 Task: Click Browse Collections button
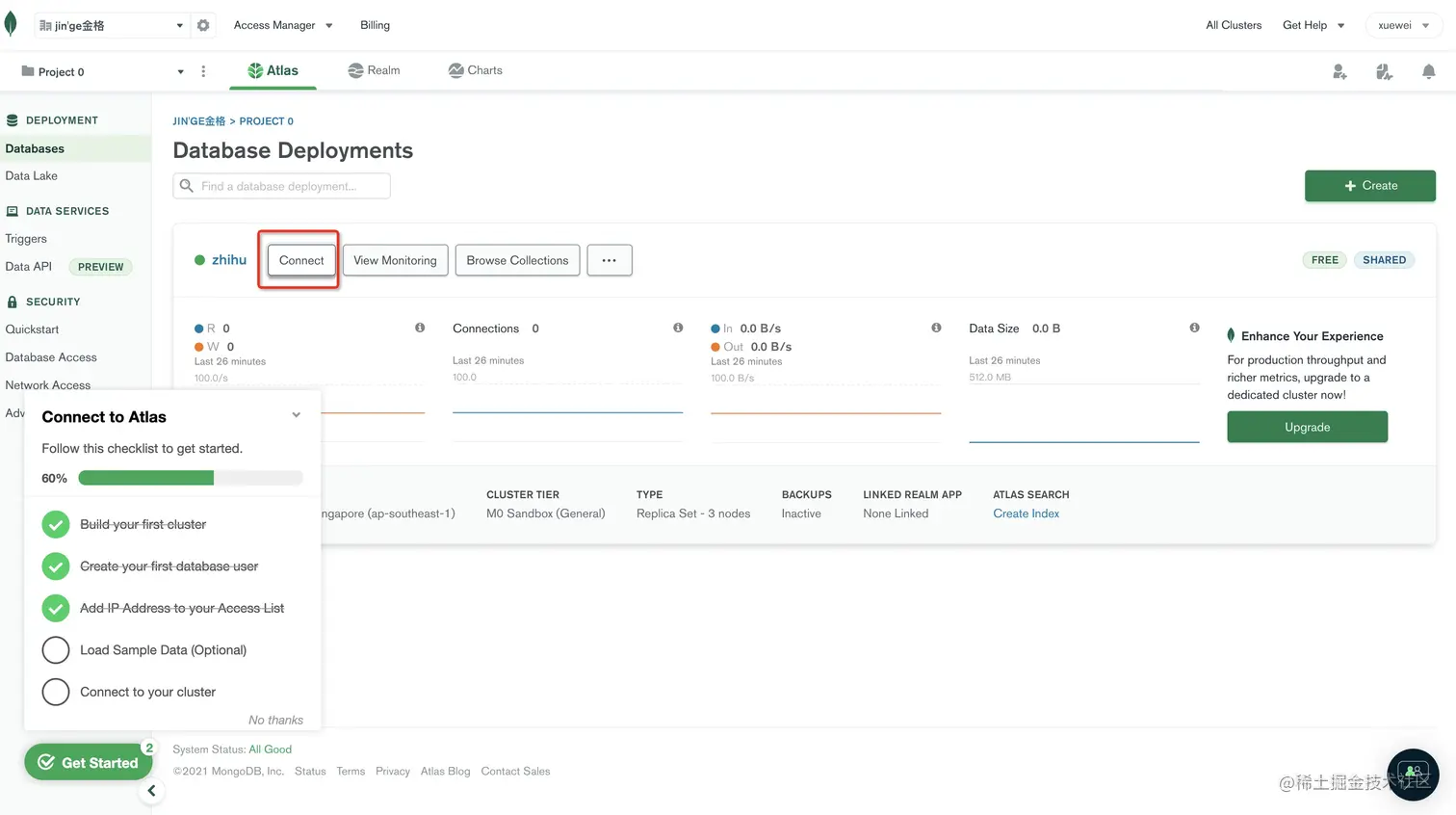(x=517, y=260)
